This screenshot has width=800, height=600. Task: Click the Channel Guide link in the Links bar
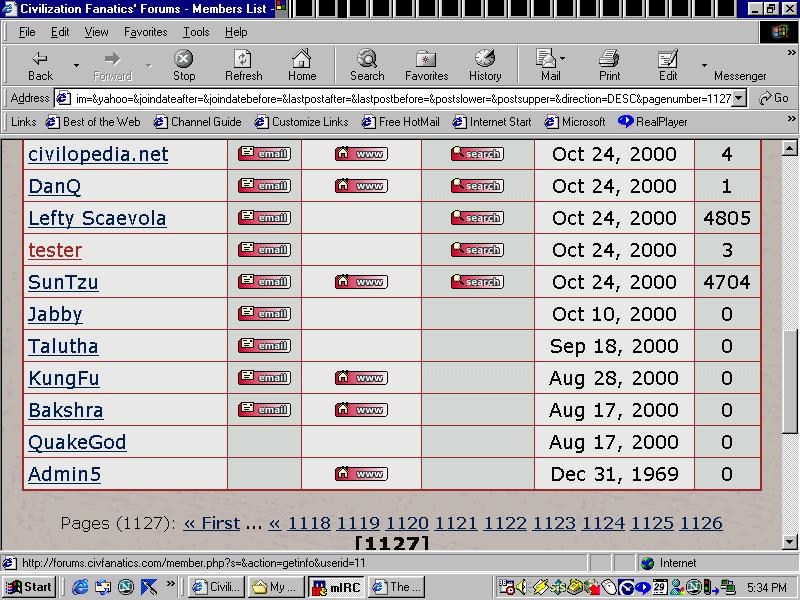click(197, 122)
